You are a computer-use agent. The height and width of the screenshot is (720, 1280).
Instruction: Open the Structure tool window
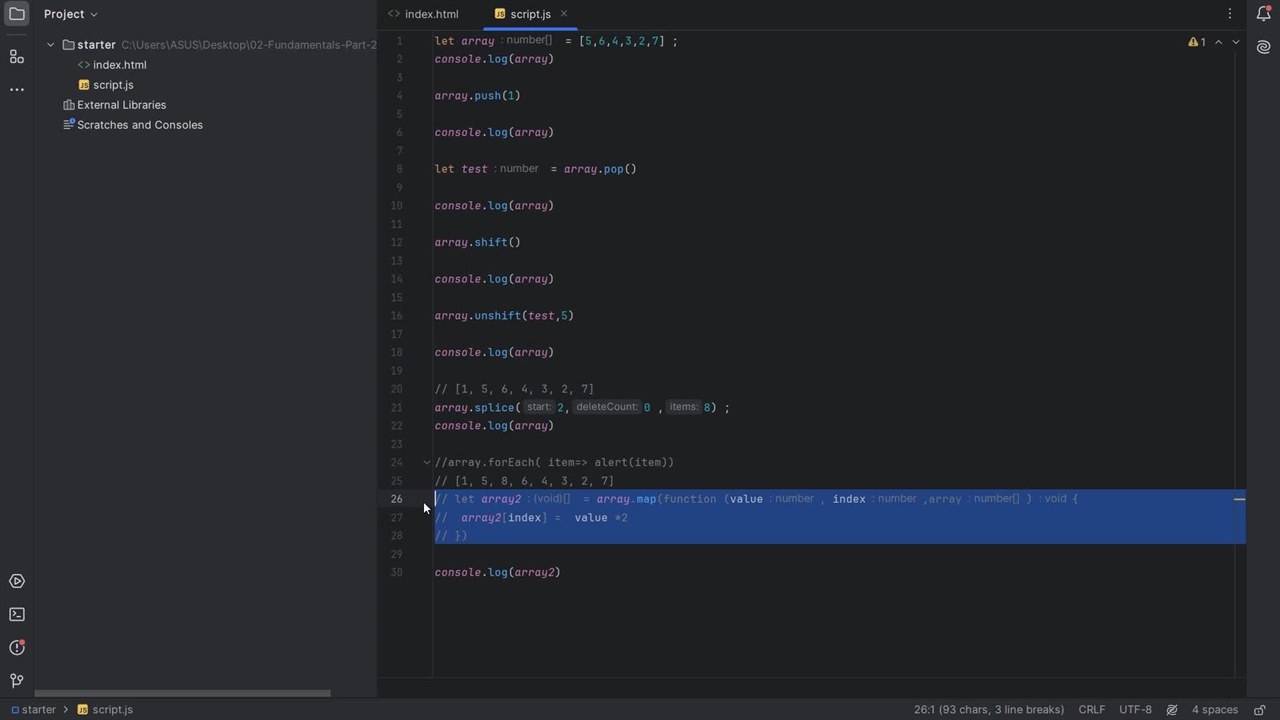coord(17,57)
